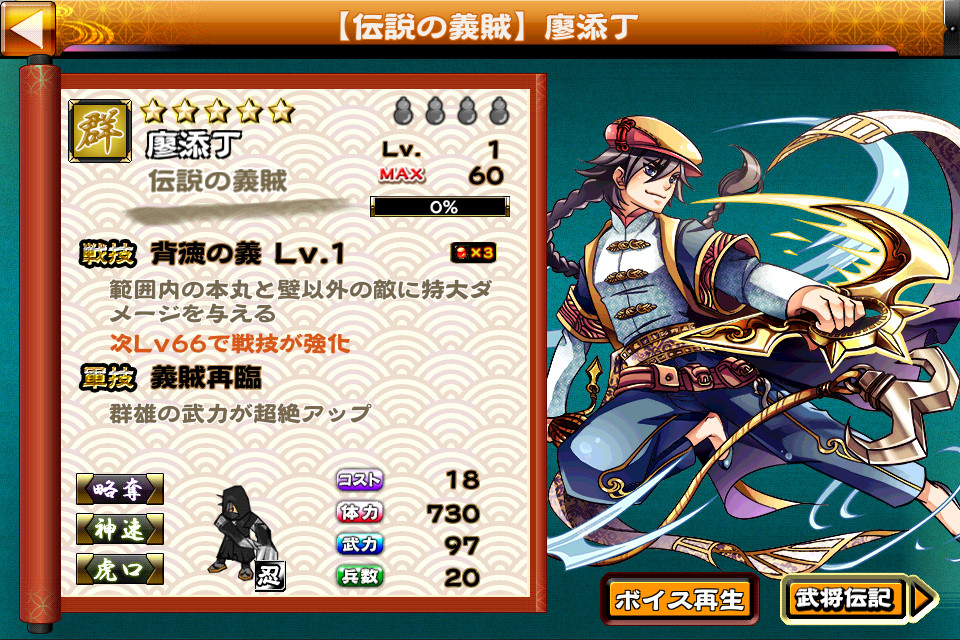960x640 pixels.
Task: Tap the 戦技 skill label badge
Action: click(x=108, y=254)
